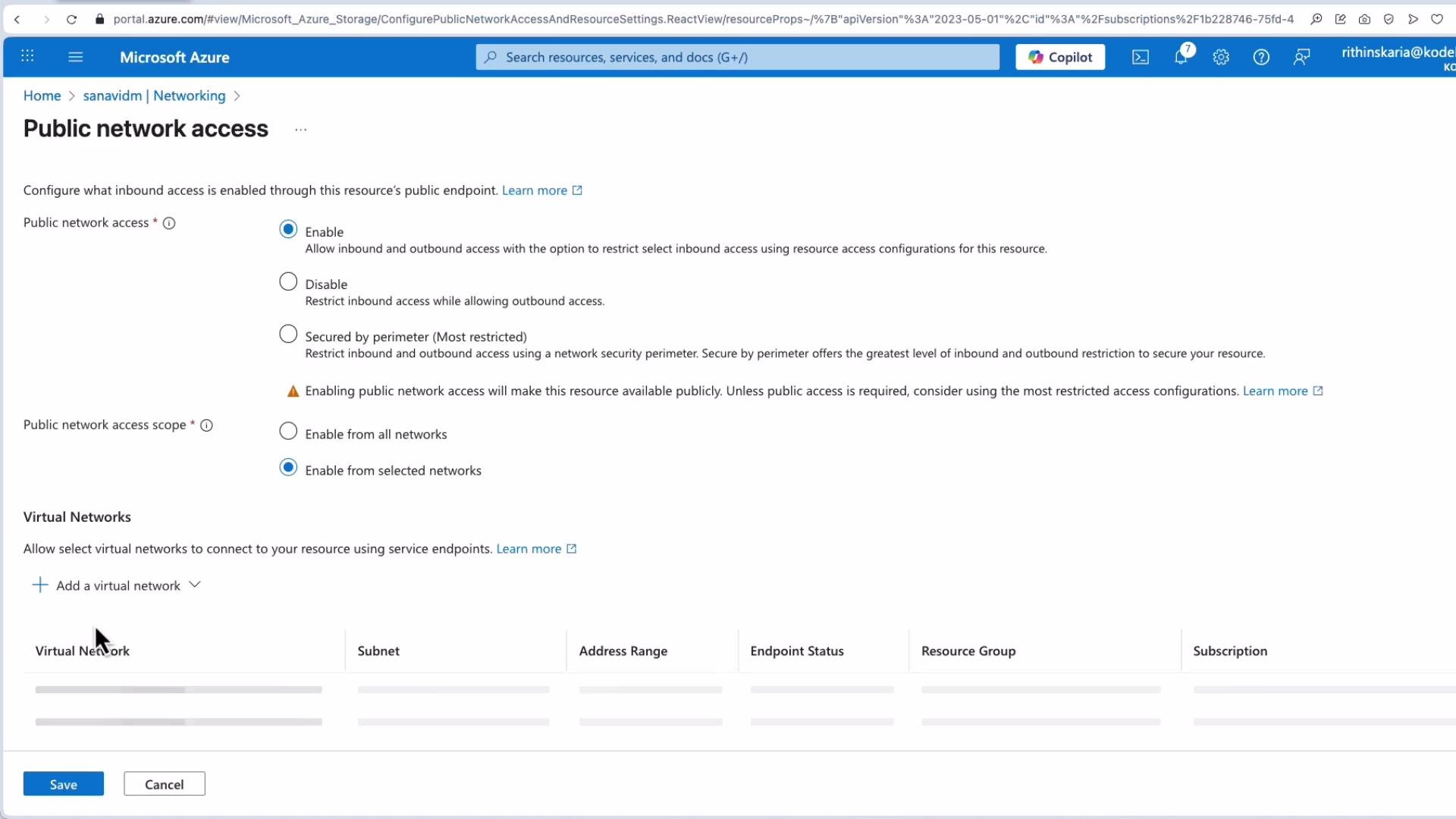Click the browser back arrow
The image size is (1456, 819).
tap(17, 19)
